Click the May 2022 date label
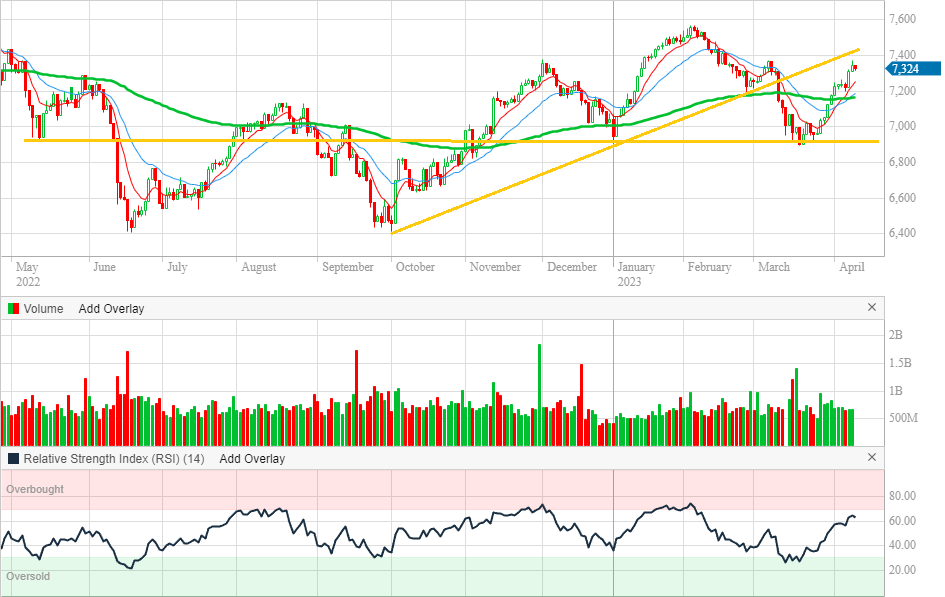945x597 pixels. (x=27, y=274)
